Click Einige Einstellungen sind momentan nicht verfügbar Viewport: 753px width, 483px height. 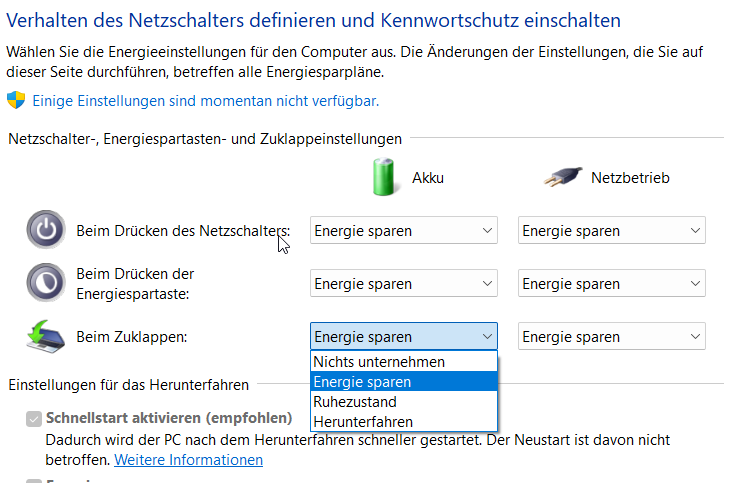(x=206, y=101)
